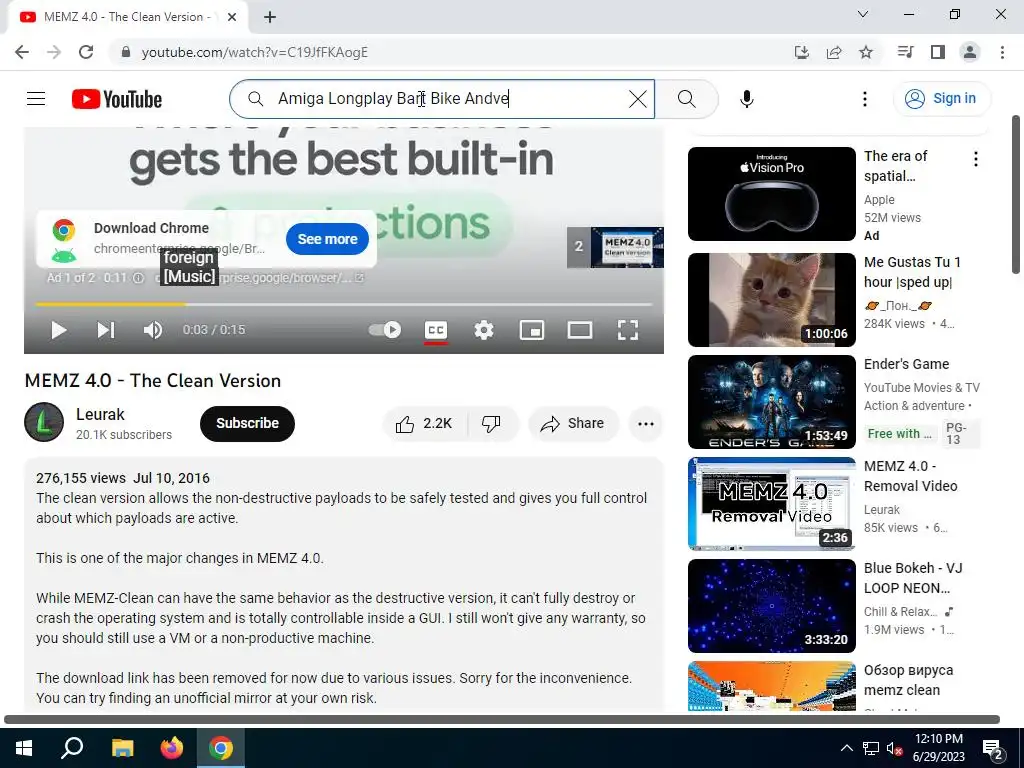The height and width of the screenshot is (768, 1024).
Task: Open a new browser tab
Action: [x=270, y=17]
